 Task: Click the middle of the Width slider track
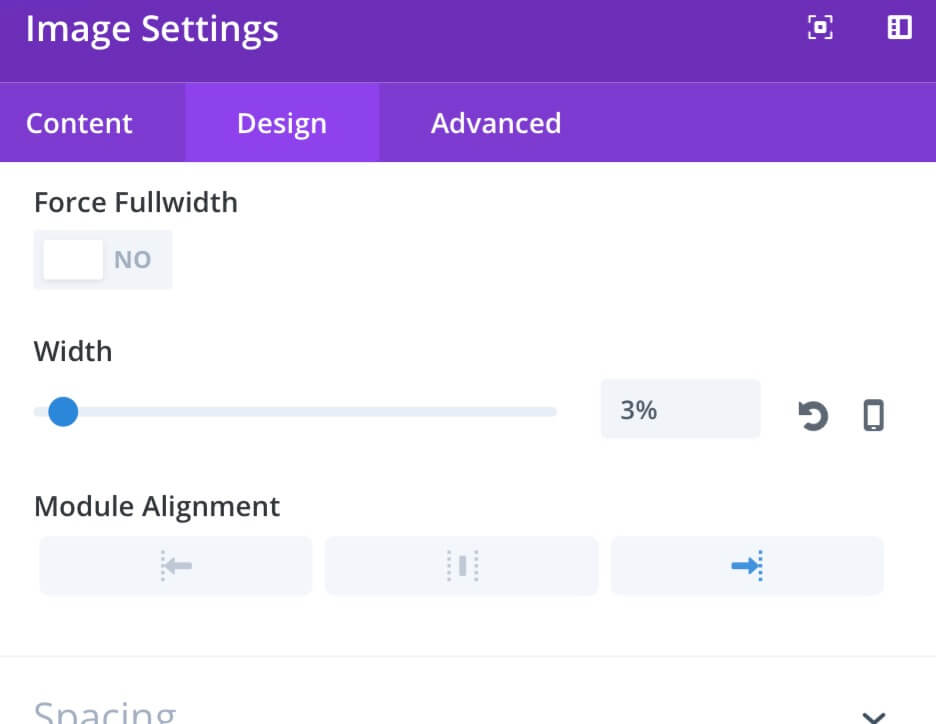(x=295, y=412)
